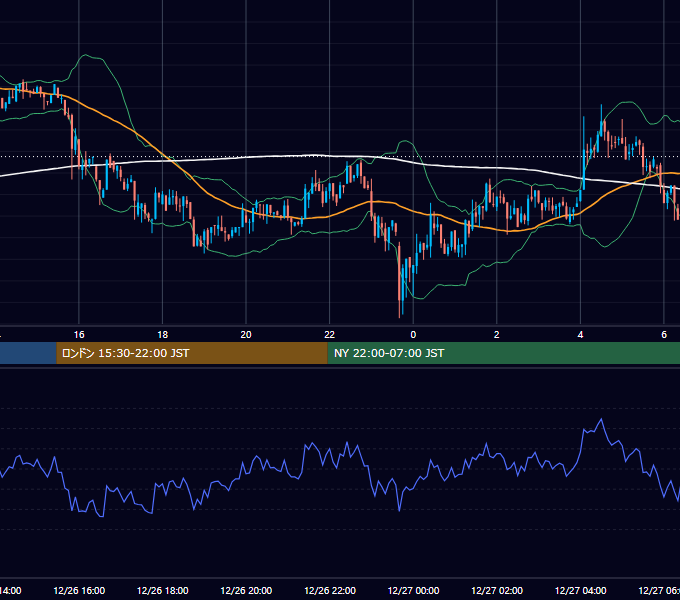Select the NY 22:00-07:00 JST session band
The height and width of the screenshot is (600, 680).
click(x=503, y=353)
